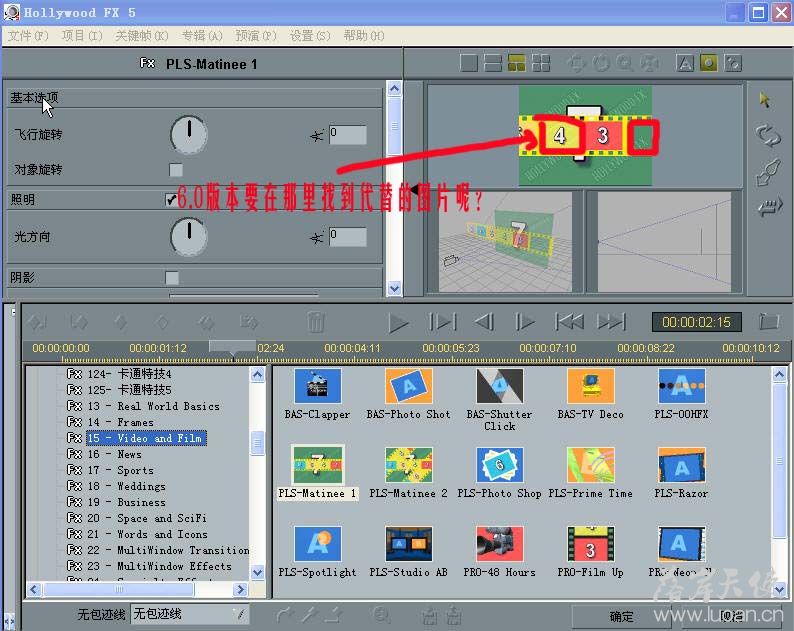Screen dimensions: 794x631
Task: Click 飞行旋转 rotation dial
Action: pos(189,135)
